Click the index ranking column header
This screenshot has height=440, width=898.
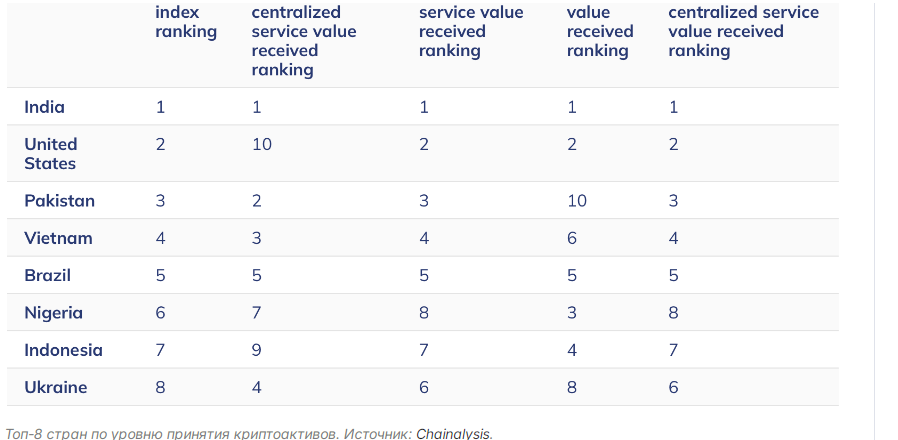click(x=186, y=22)
